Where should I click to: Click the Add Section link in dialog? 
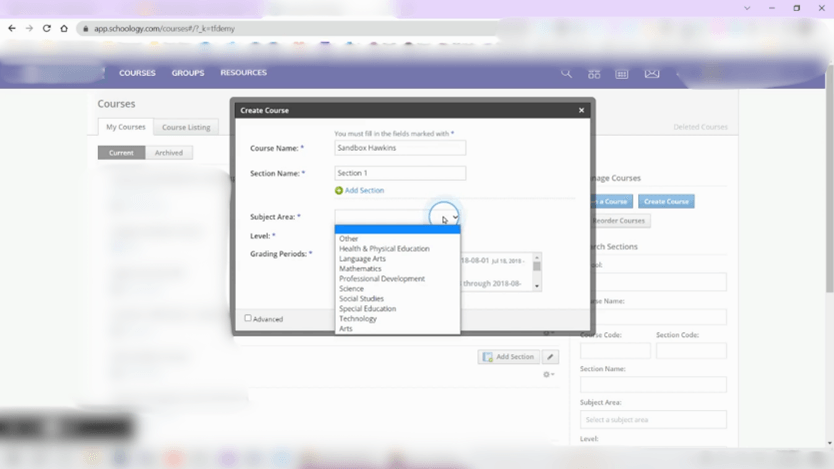[364, 190]
